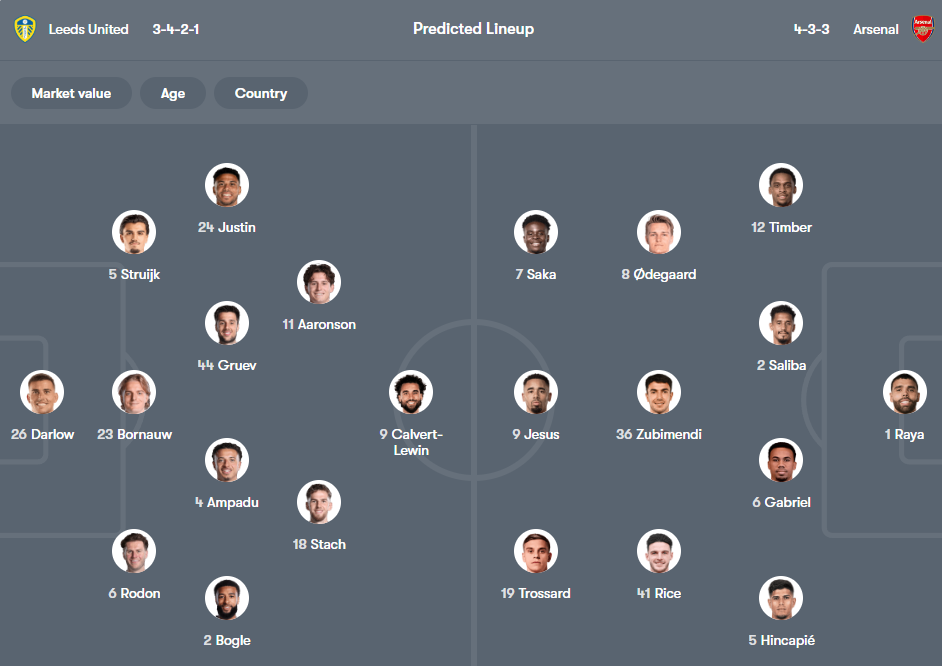Viewport: 942px width, 666px height.
Task: Open the Arsenal 4-3-3 formation selector
Action: [x=812, y=29]
